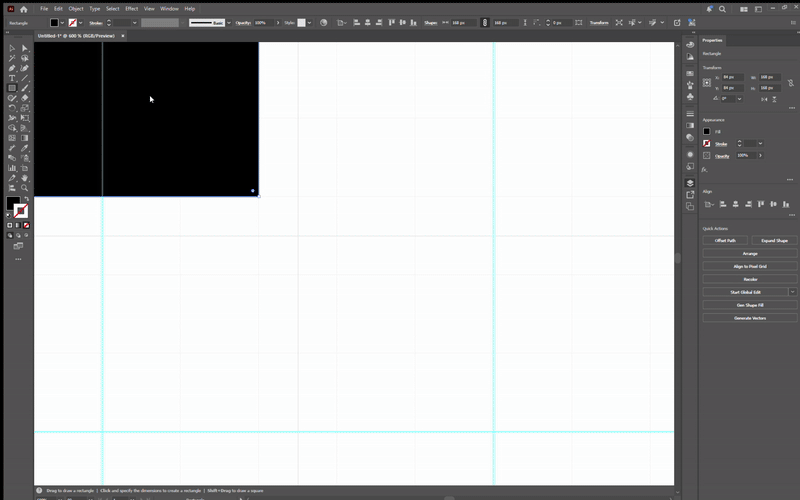Switch to the Untitled-1 document tab

click(x=77, y=36)
